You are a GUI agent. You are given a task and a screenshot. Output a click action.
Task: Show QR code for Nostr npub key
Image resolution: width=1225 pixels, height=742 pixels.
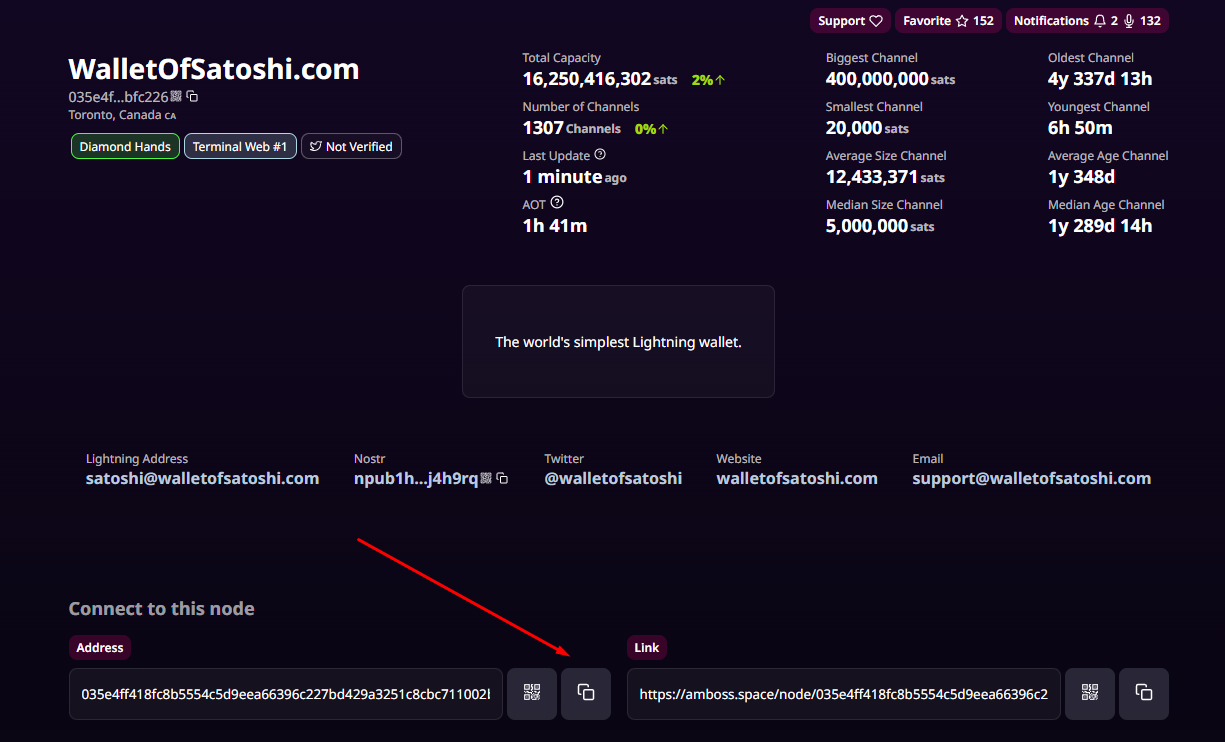[x=486, y=479]
